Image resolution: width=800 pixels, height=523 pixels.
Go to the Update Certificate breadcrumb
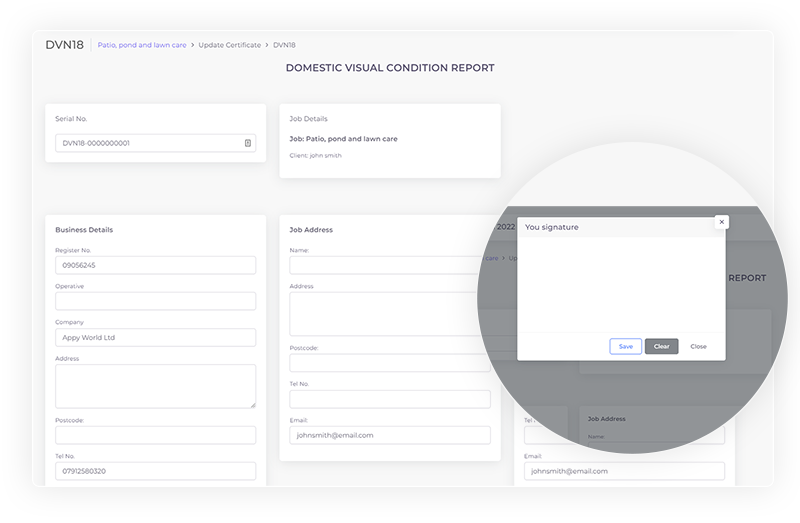pos(228,45)
